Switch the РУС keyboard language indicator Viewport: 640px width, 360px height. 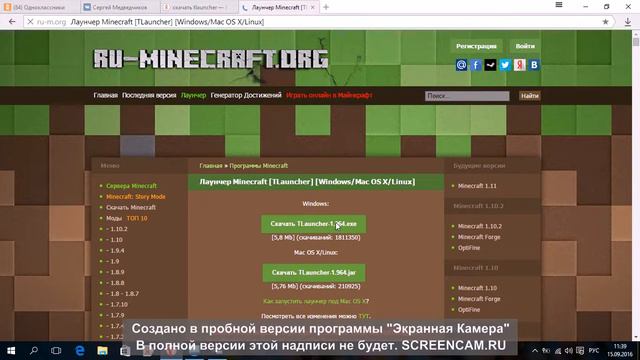594,351
